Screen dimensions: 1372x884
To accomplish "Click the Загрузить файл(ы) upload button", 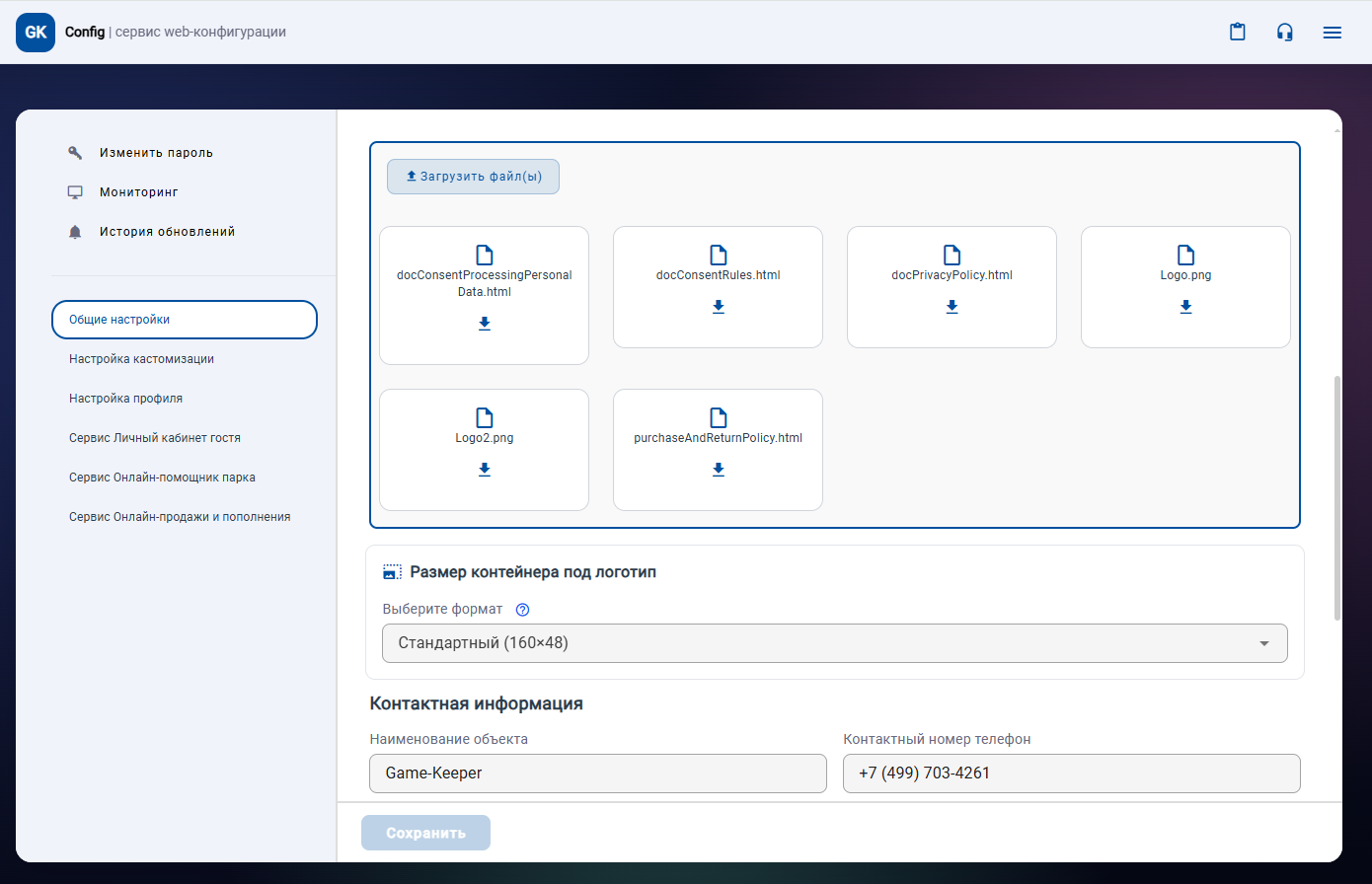I will [473, 177].
